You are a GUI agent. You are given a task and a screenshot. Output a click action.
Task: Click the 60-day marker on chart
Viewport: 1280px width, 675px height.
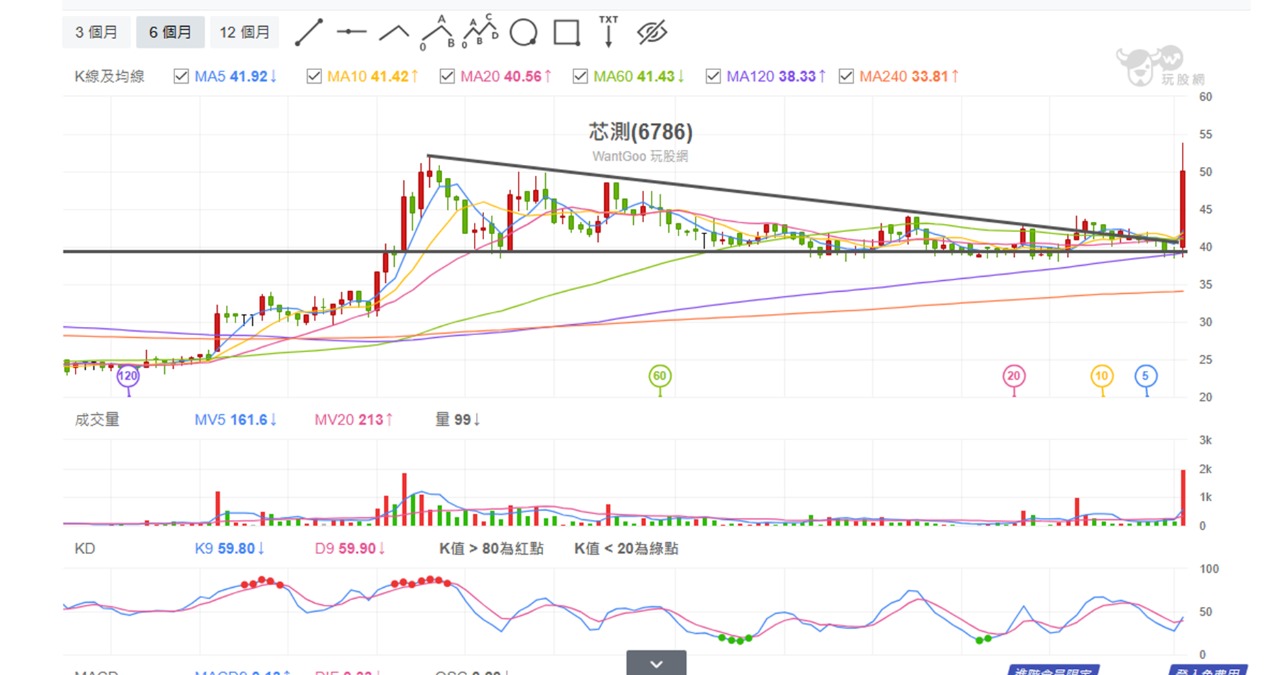point(659,376)
